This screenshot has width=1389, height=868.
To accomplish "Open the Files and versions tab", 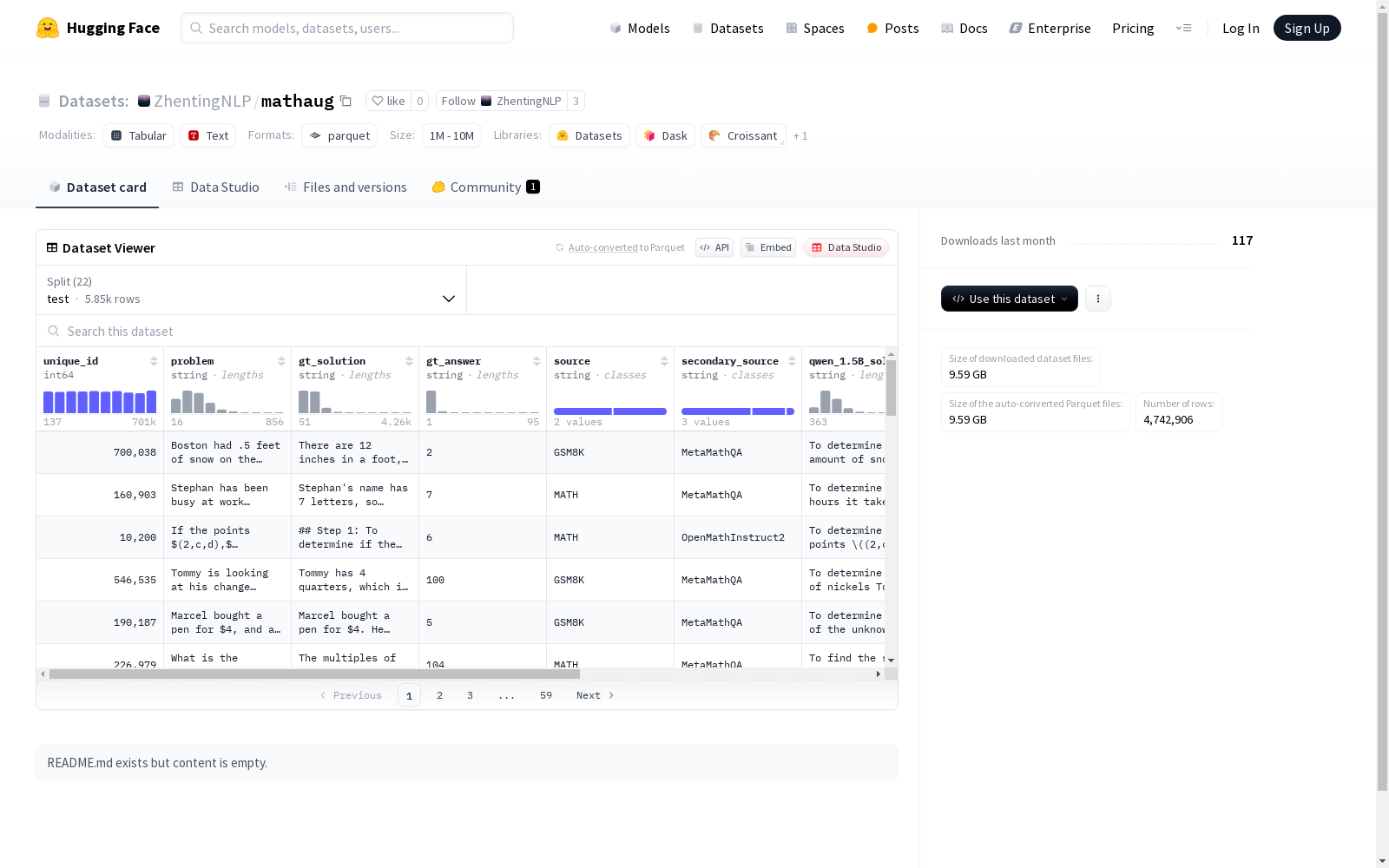I will click(x=346, y=187).
